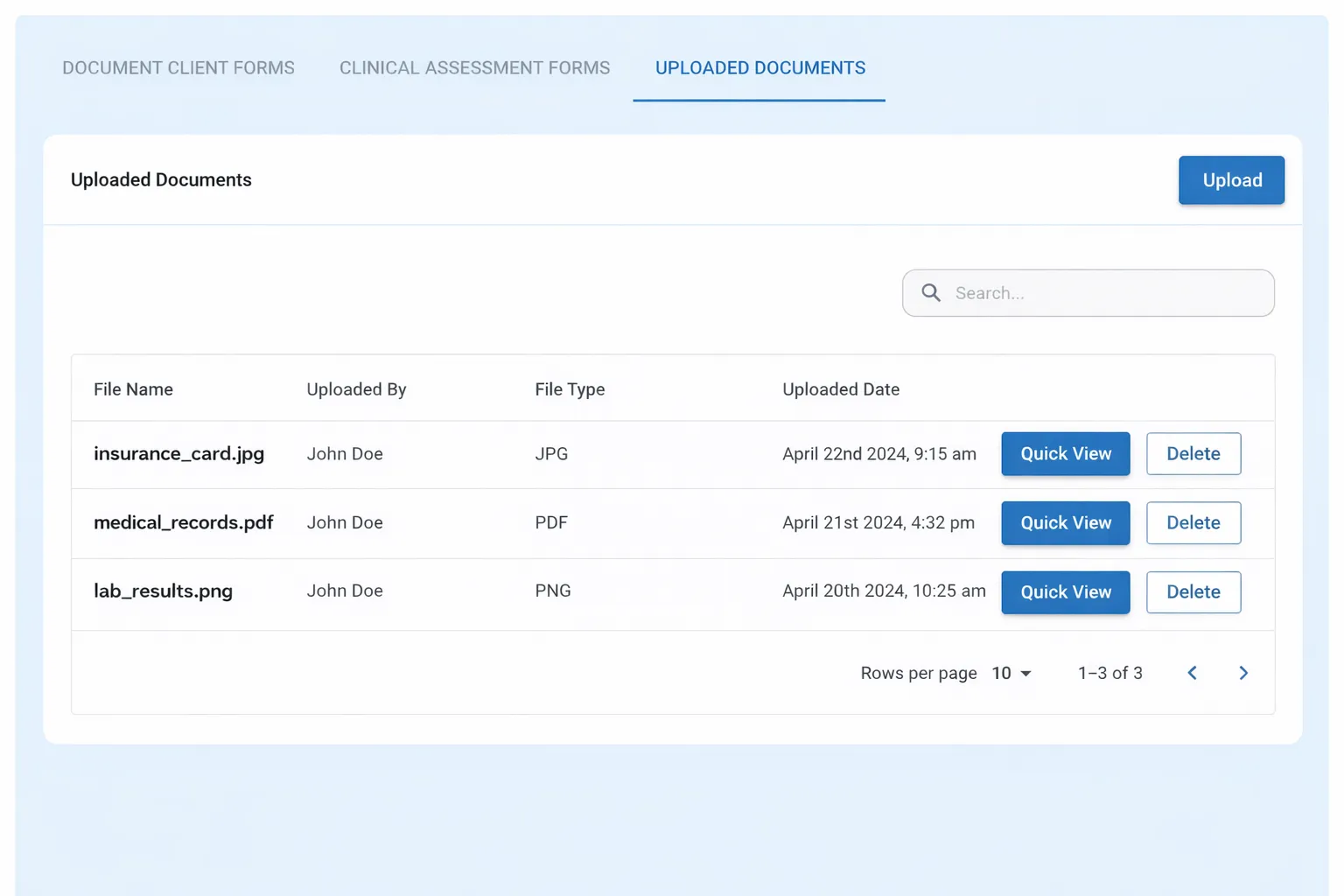Open the rows per page dropdown
The height and width of the screenshot is (896, 1344).
pos(1011,673)
